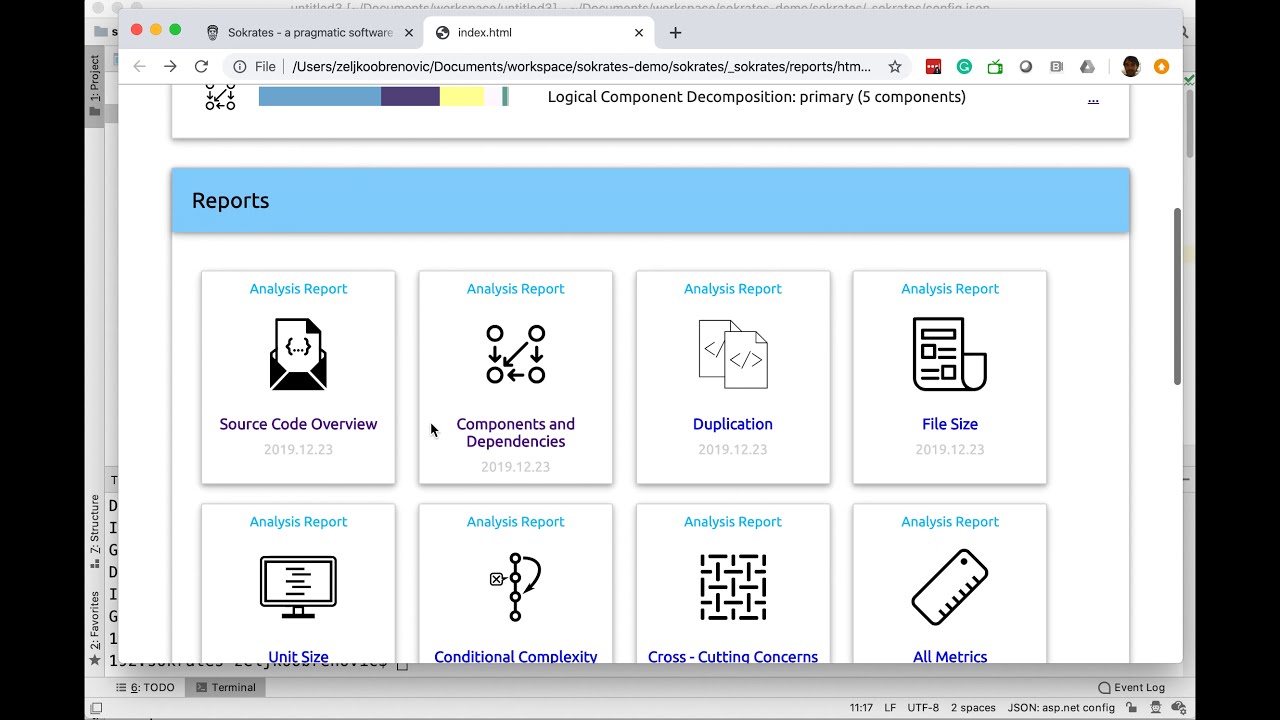This screenshot has height=720, width=1280.
Task: Click the page vertical scrollbar thumb
Action: click(1177, 295)
